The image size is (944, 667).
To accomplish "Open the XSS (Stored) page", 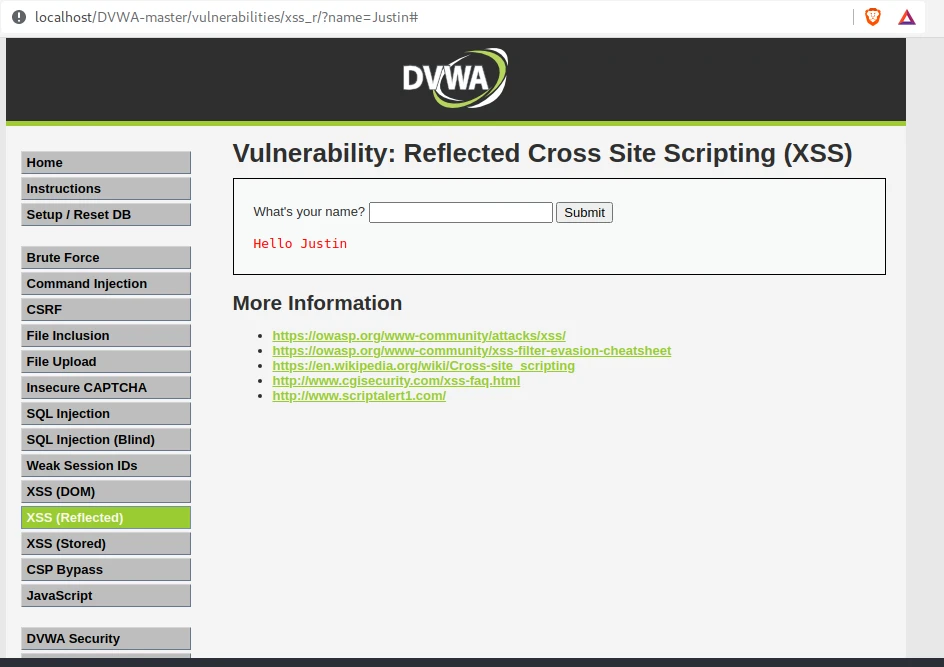I will click(x=105, y=544).
